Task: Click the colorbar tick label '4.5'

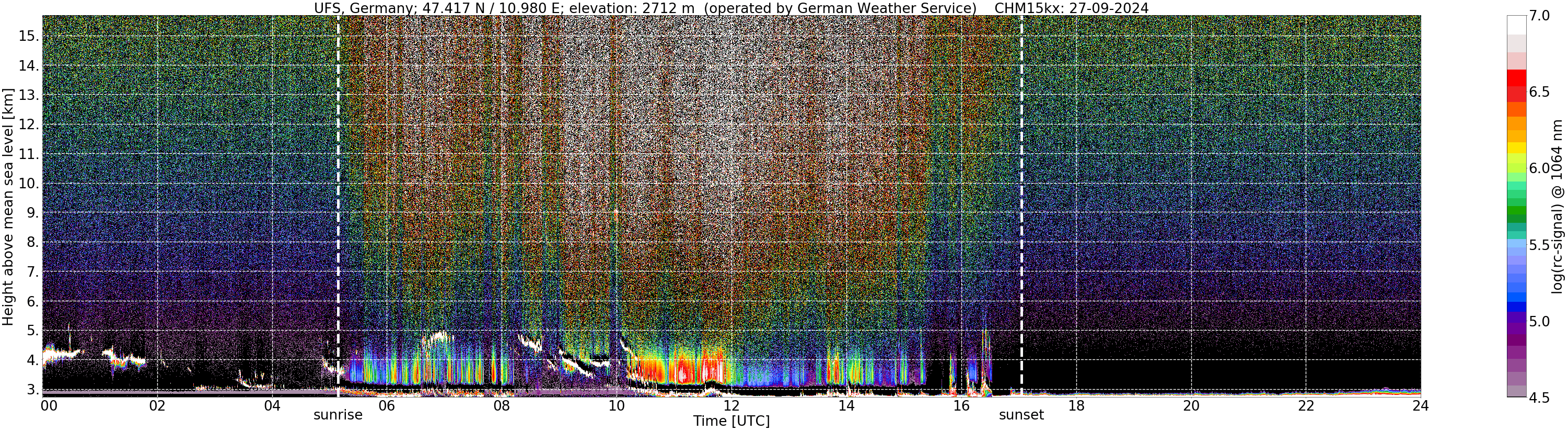Action: 1540,398
